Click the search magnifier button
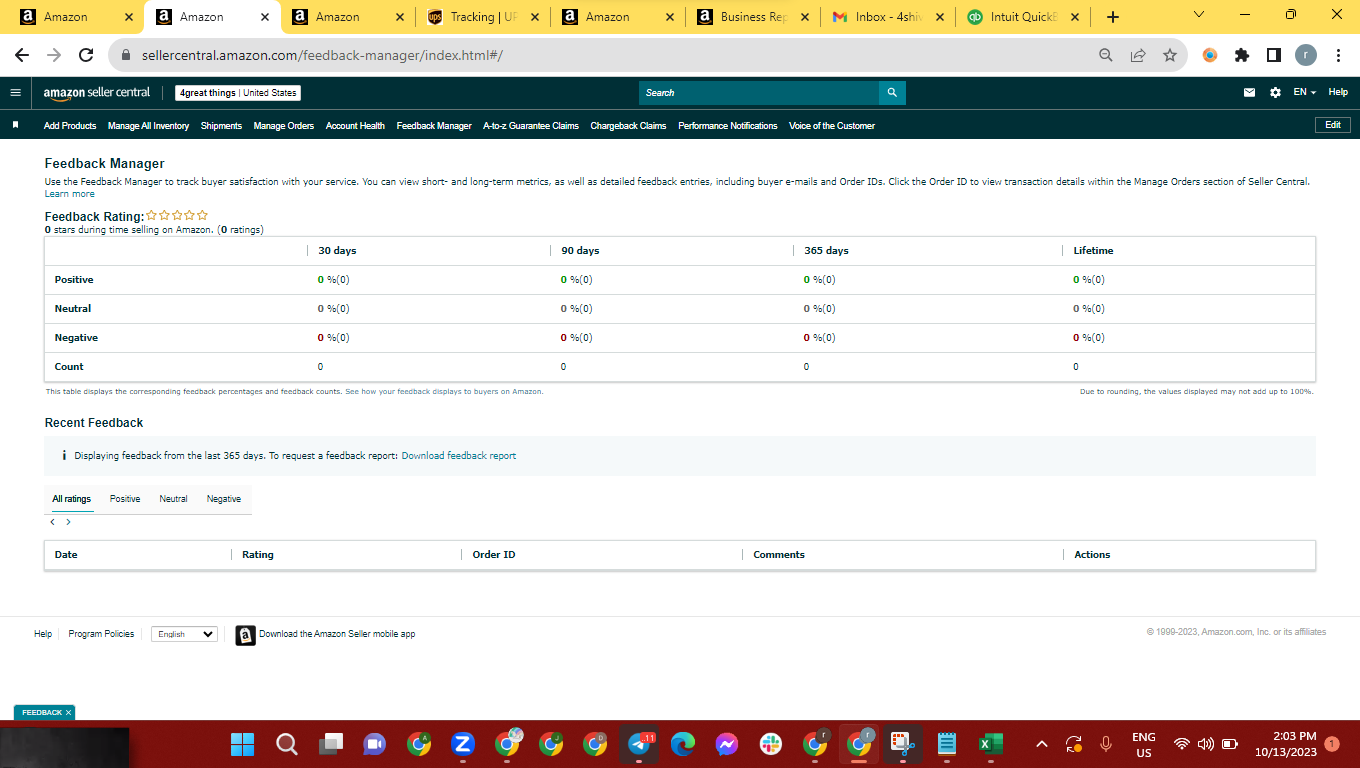This screenshot has width=1360, height=768. (892, 93)
